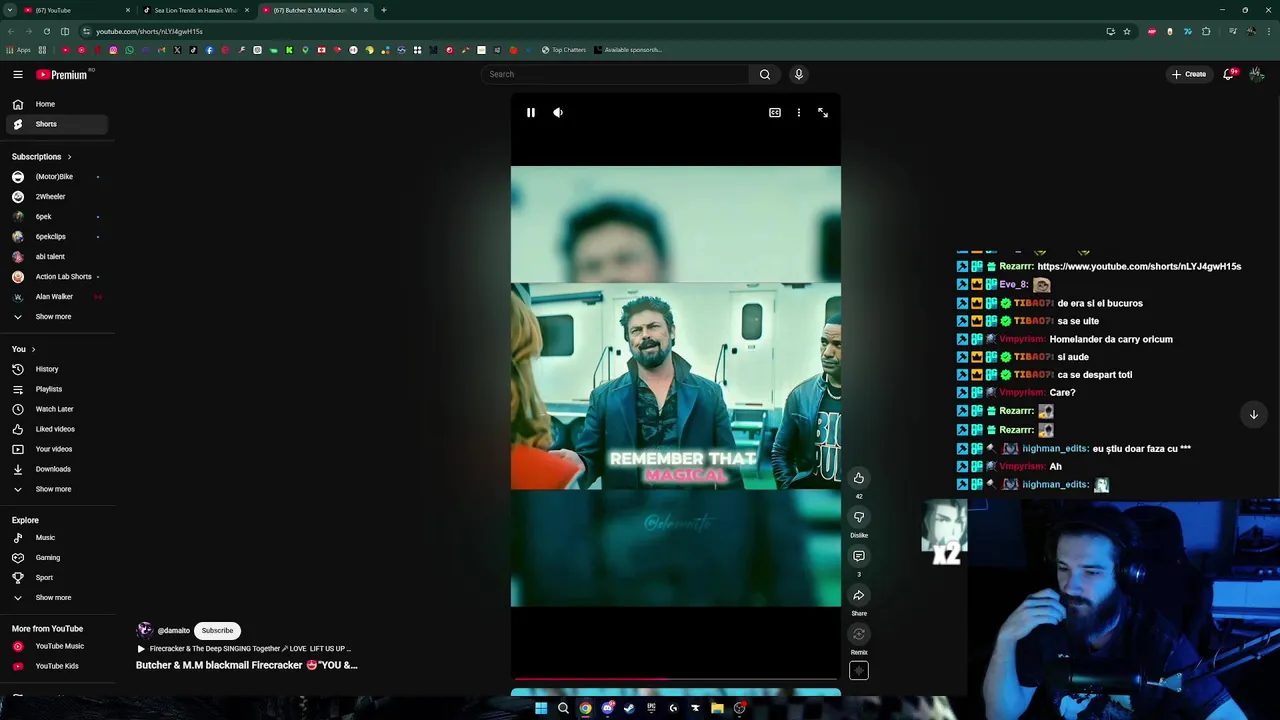Open Sport under Explore
This screenshot has height=720, width=1280.
pyautogui.click(x=57, y=578)
